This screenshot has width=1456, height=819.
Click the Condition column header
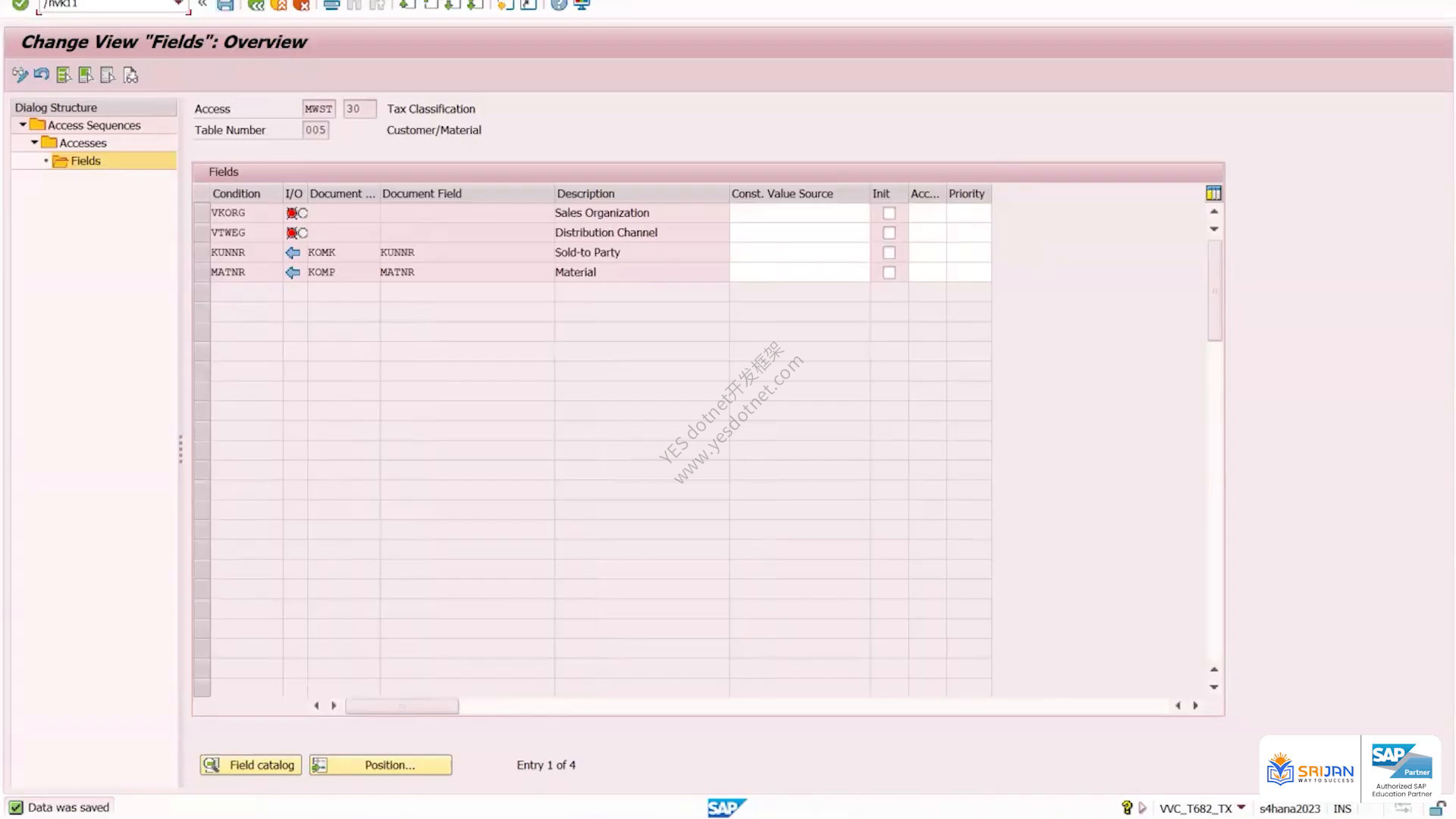pos(246,193)
